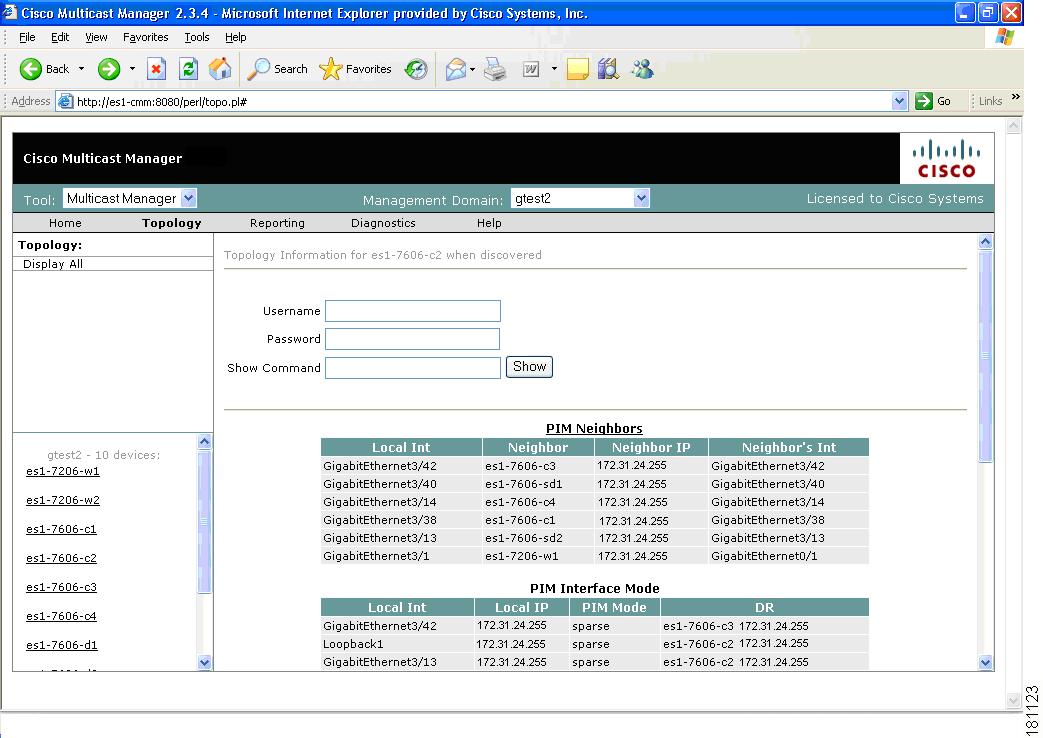Screen dimensions: 1043x738
Task: Click the Display All link
Action: point(53,264)
